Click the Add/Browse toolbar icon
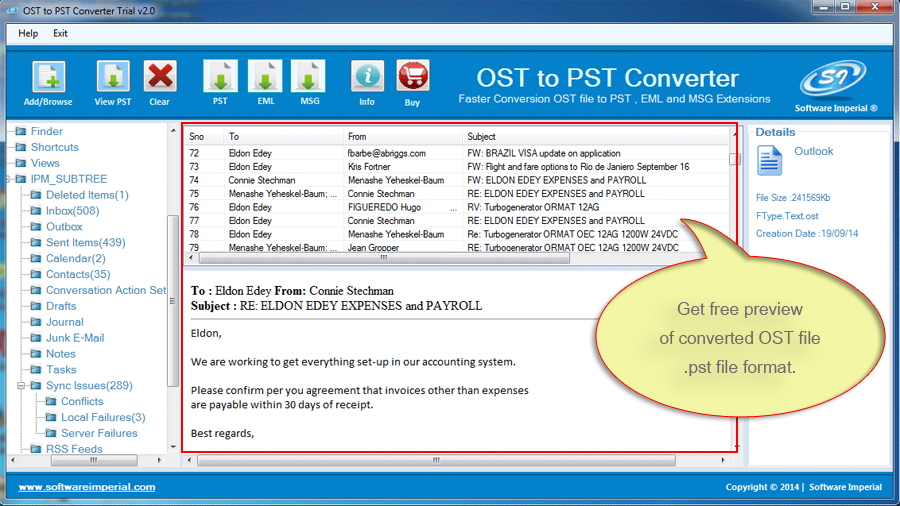This screenshot has height=506, width=900. (x=48, y=76)
